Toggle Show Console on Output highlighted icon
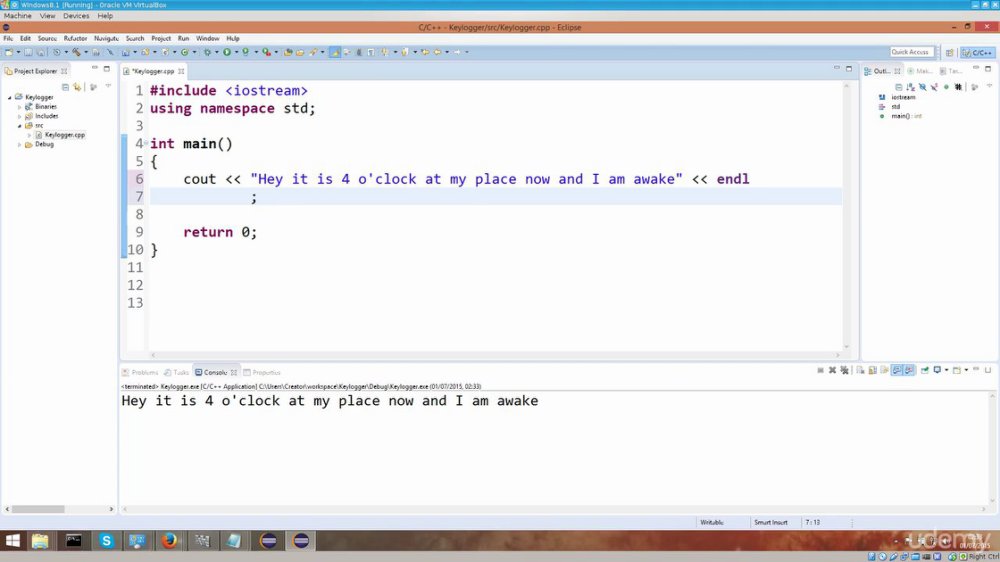1000x562 pixels. [909, 370]
